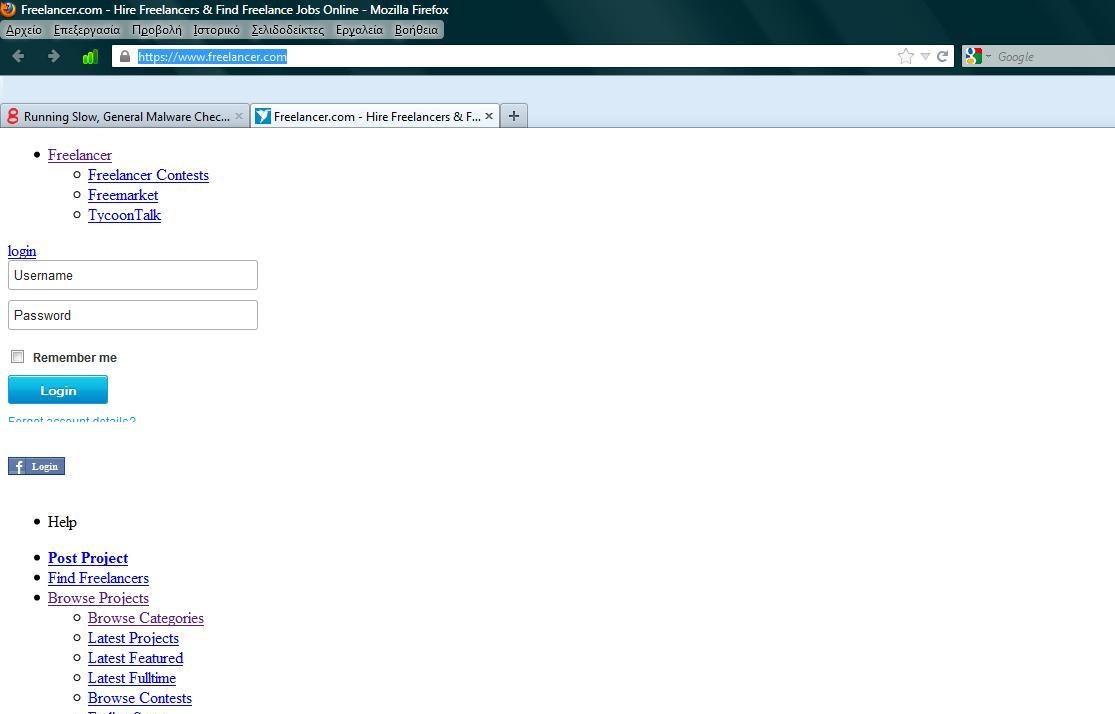This screenshot has width=1115, height=714.
Task: Open the Latest Fulltime link
Action: pyautogui.click(x=132, y=678)
